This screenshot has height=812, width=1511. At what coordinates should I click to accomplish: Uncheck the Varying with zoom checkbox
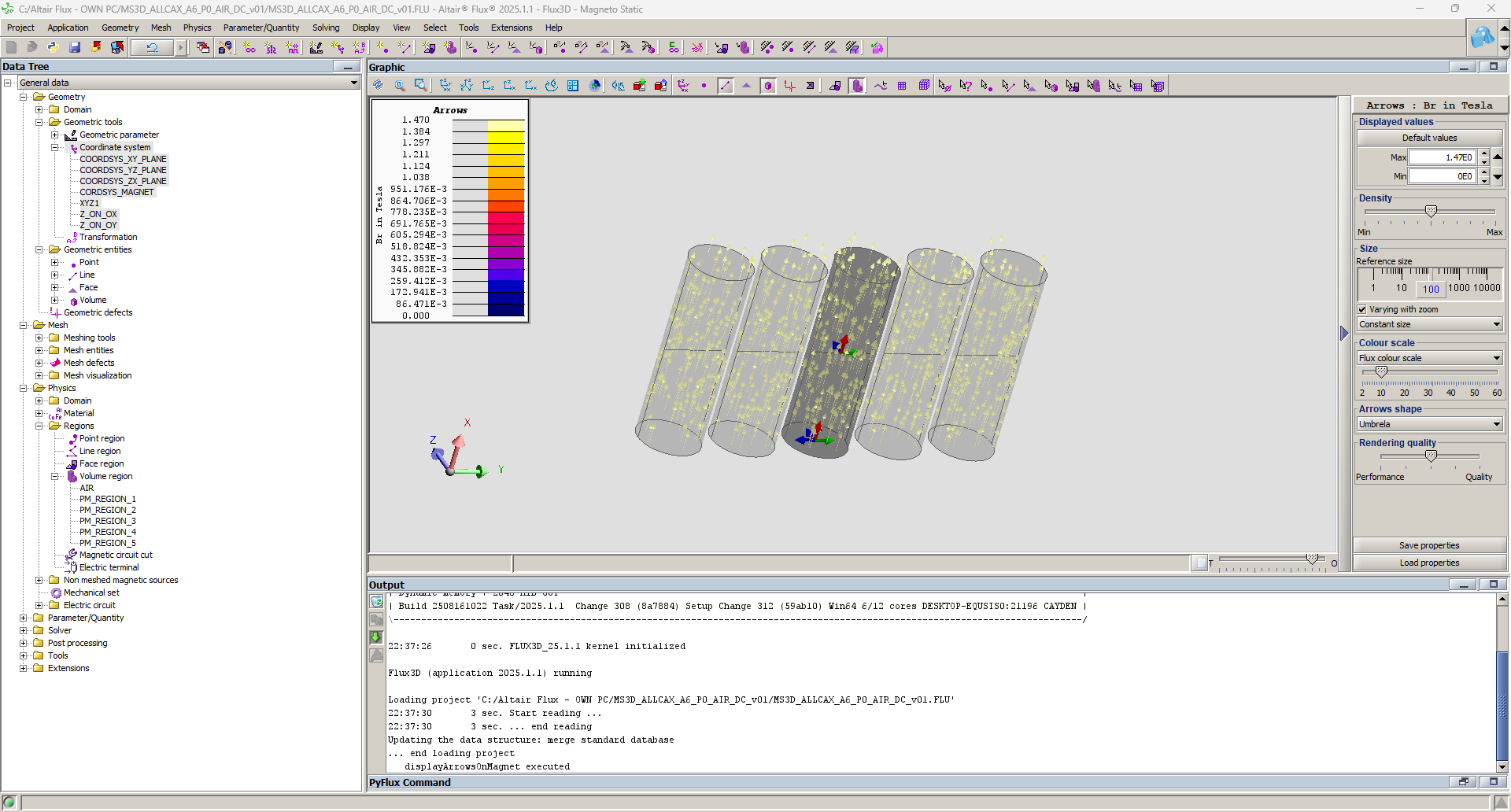[x=1362, y=309]
